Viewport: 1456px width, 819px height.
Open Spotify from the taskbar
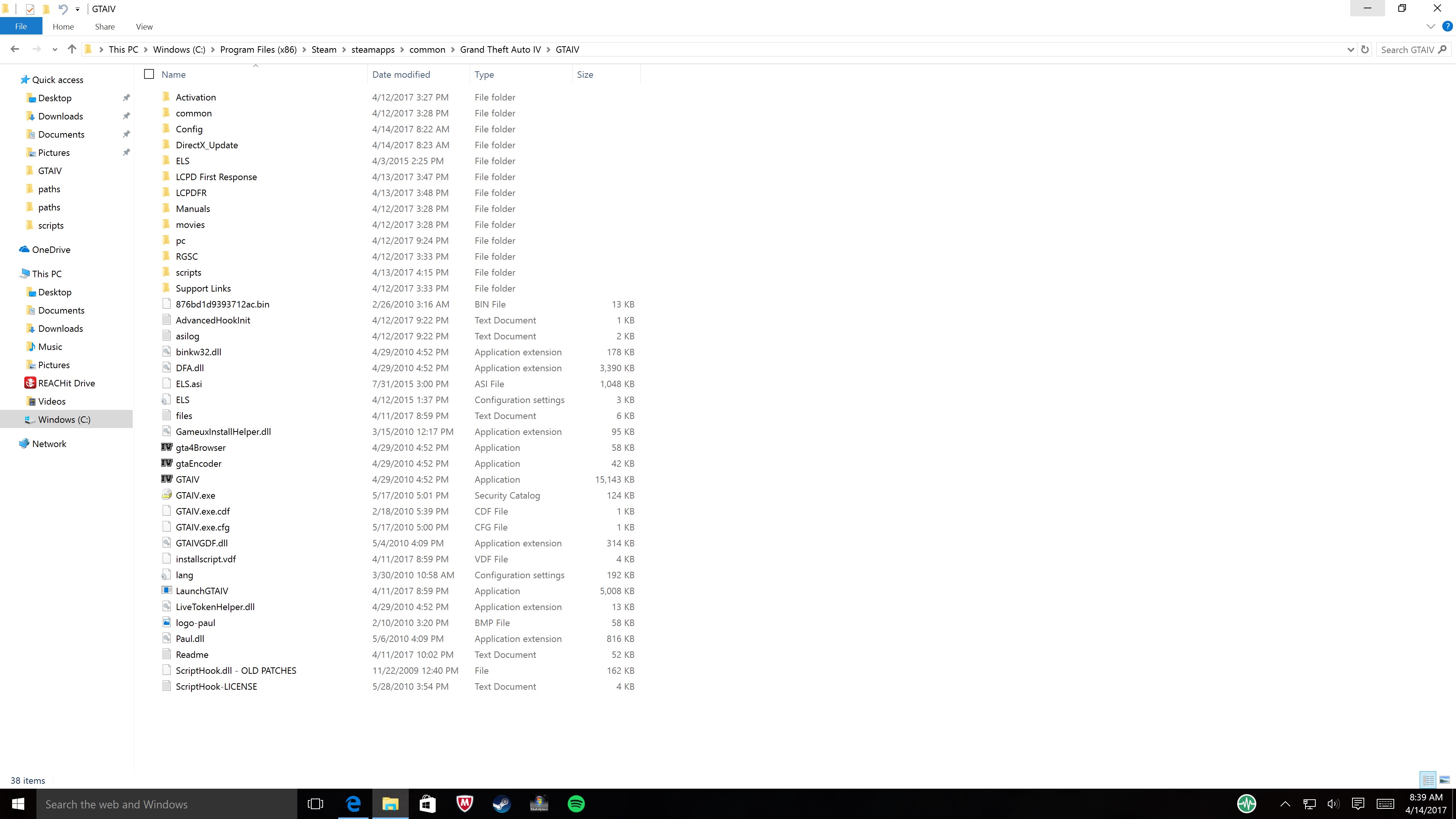[x=576, y=804]
